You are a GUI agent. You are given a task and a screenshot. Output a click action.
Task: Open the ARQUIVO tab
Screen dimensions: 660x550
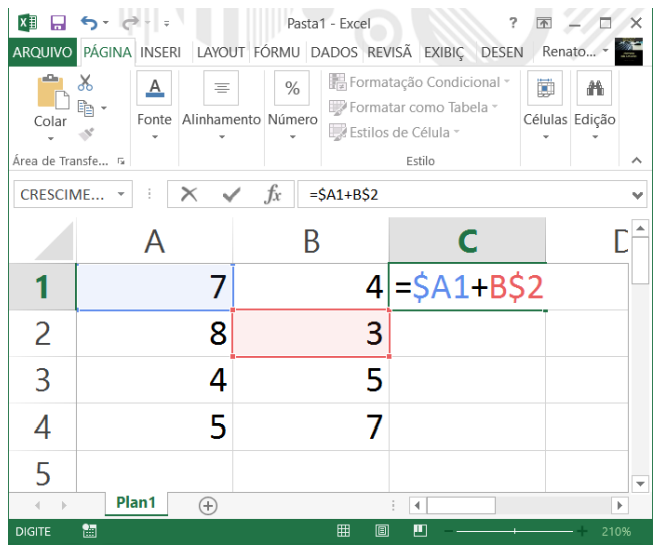(42, 52)
